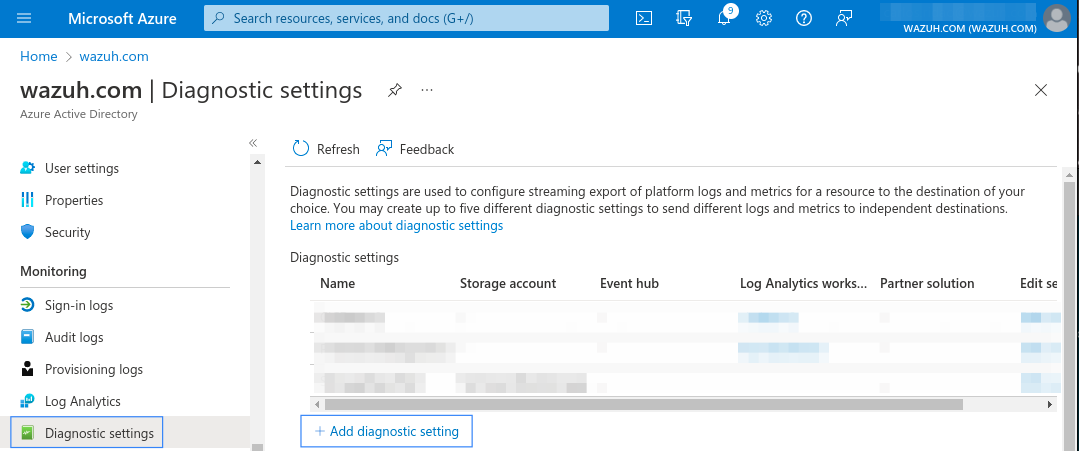1079x451 pixels.
Task: Open portal settings gear
Action: (x=763, y=19)
